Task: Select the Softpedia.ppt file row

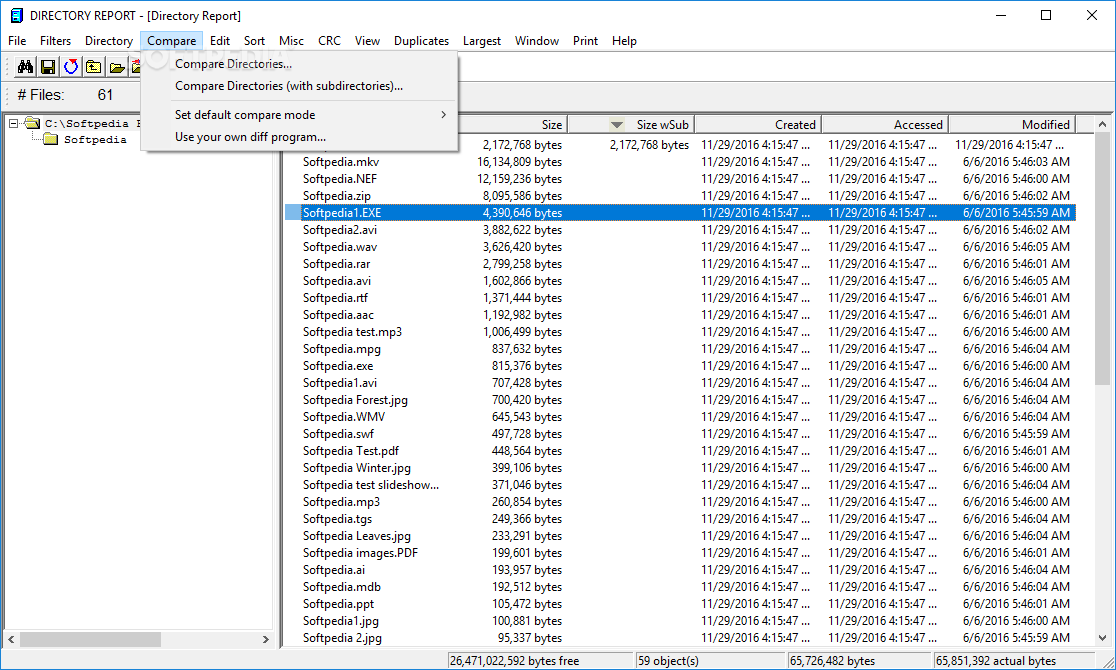Action: coord(680,604)
